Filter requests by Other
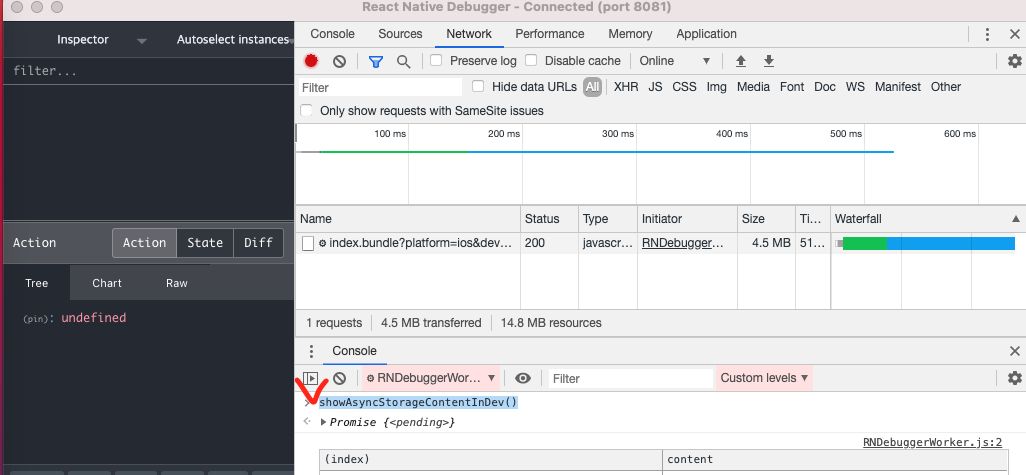Image resolution: width=1026 pixels, height=475 pixels. tap(946, 87)
